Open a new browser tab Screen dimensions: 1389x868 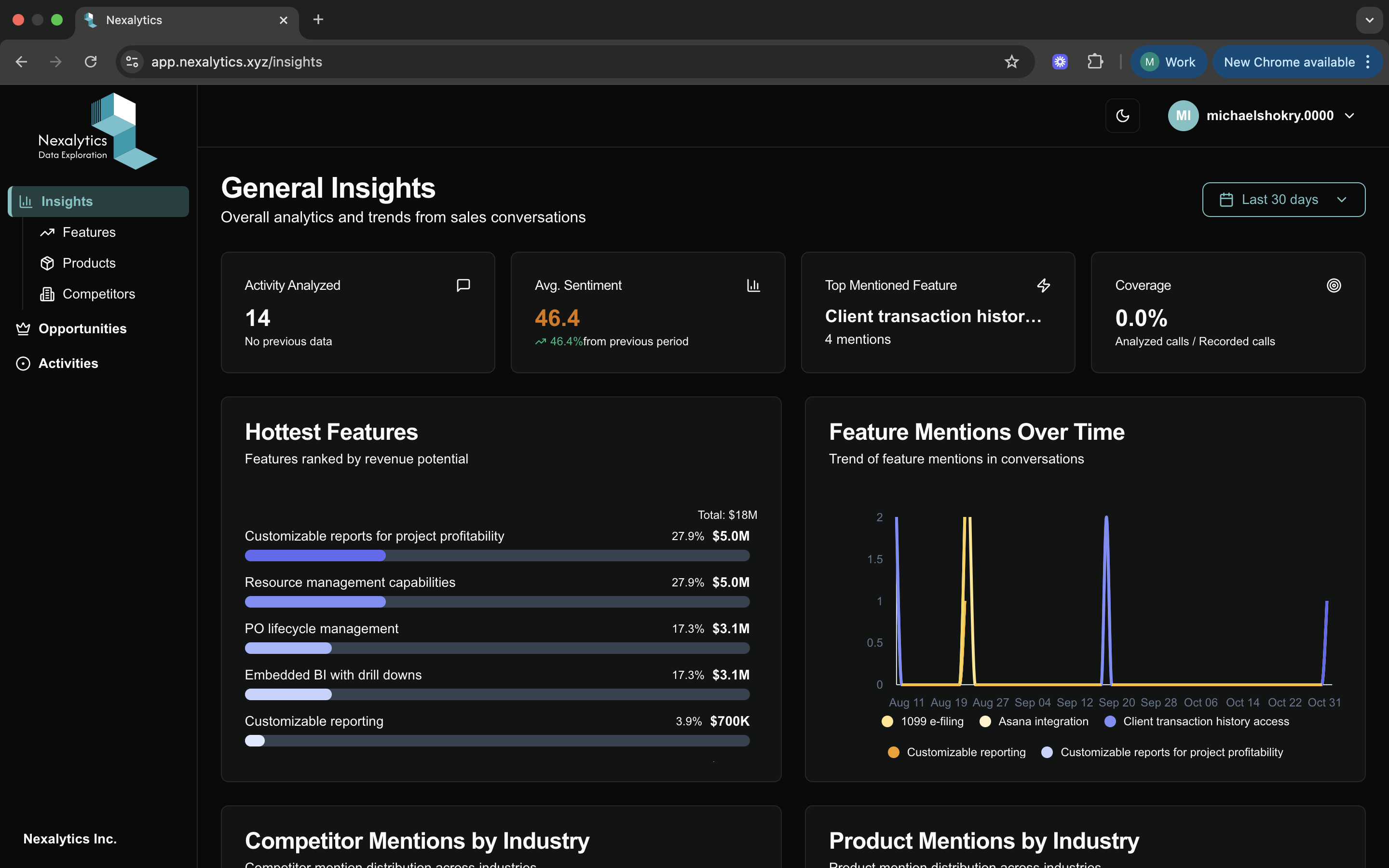(318, 20)
